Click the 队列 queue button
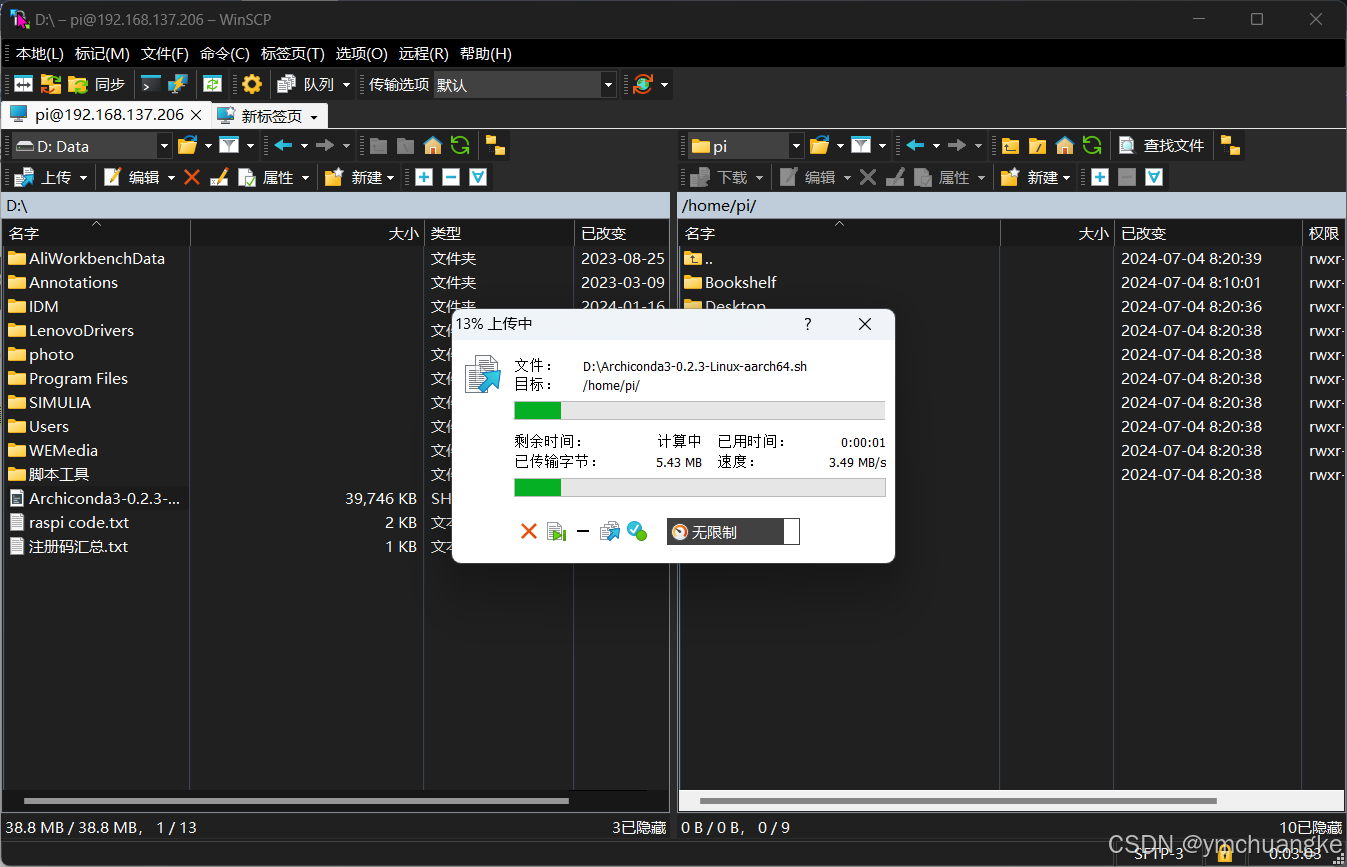The width and height of the screenshot is (1347, 867). coord(306,85)
